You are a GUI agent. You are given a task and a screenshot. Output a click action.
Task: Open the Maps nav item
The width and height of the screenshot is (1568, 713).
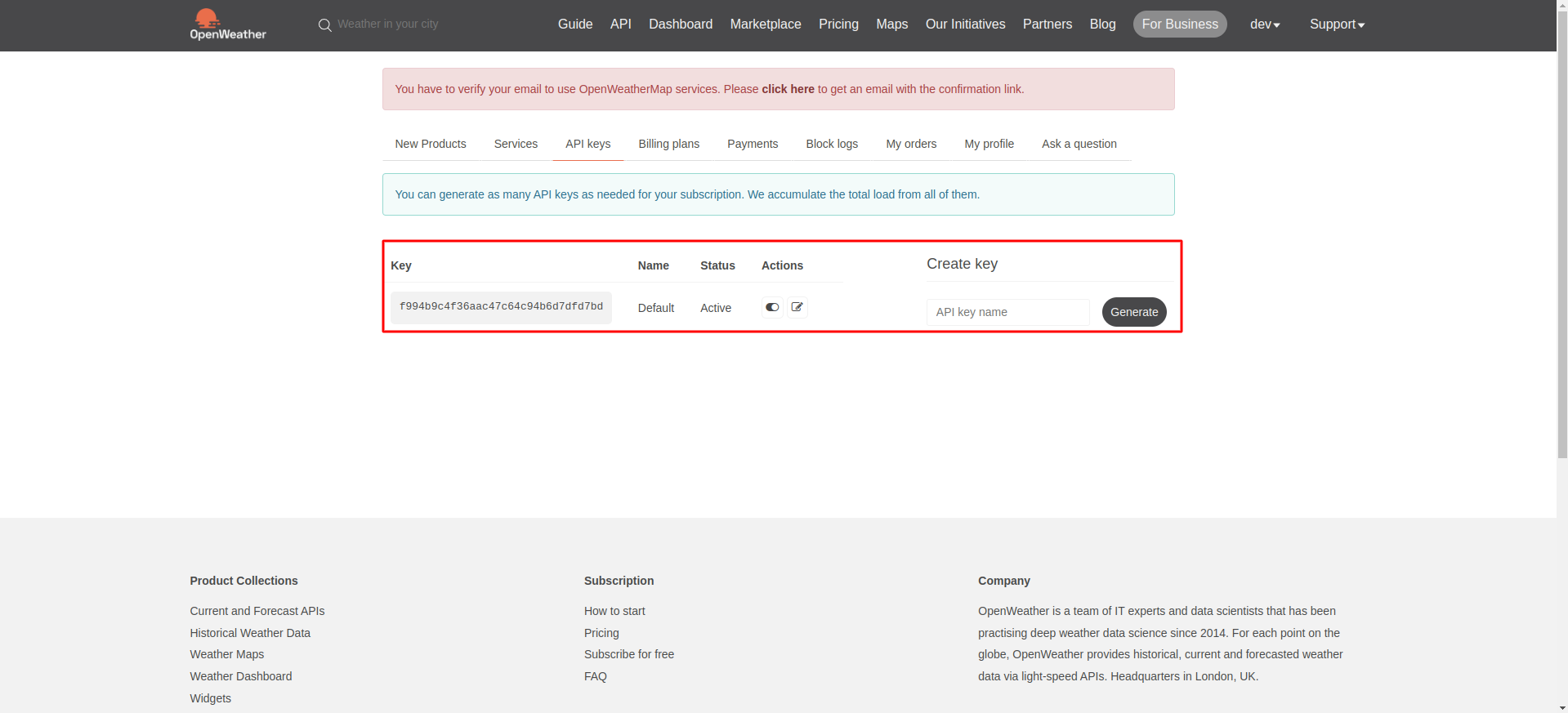tap(892, 25)
